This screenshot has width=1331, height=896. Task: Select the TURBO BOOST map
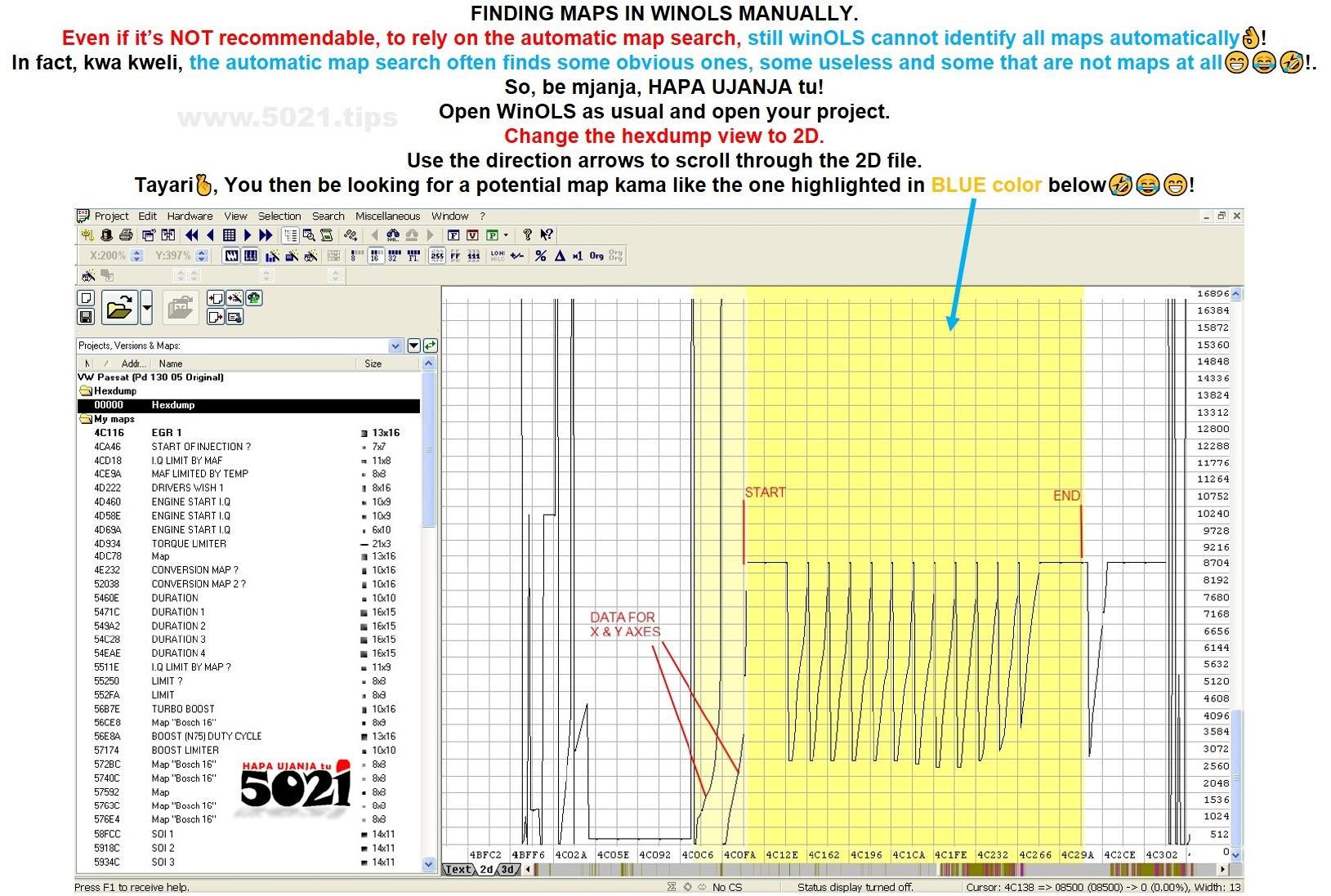pos(248,709)
